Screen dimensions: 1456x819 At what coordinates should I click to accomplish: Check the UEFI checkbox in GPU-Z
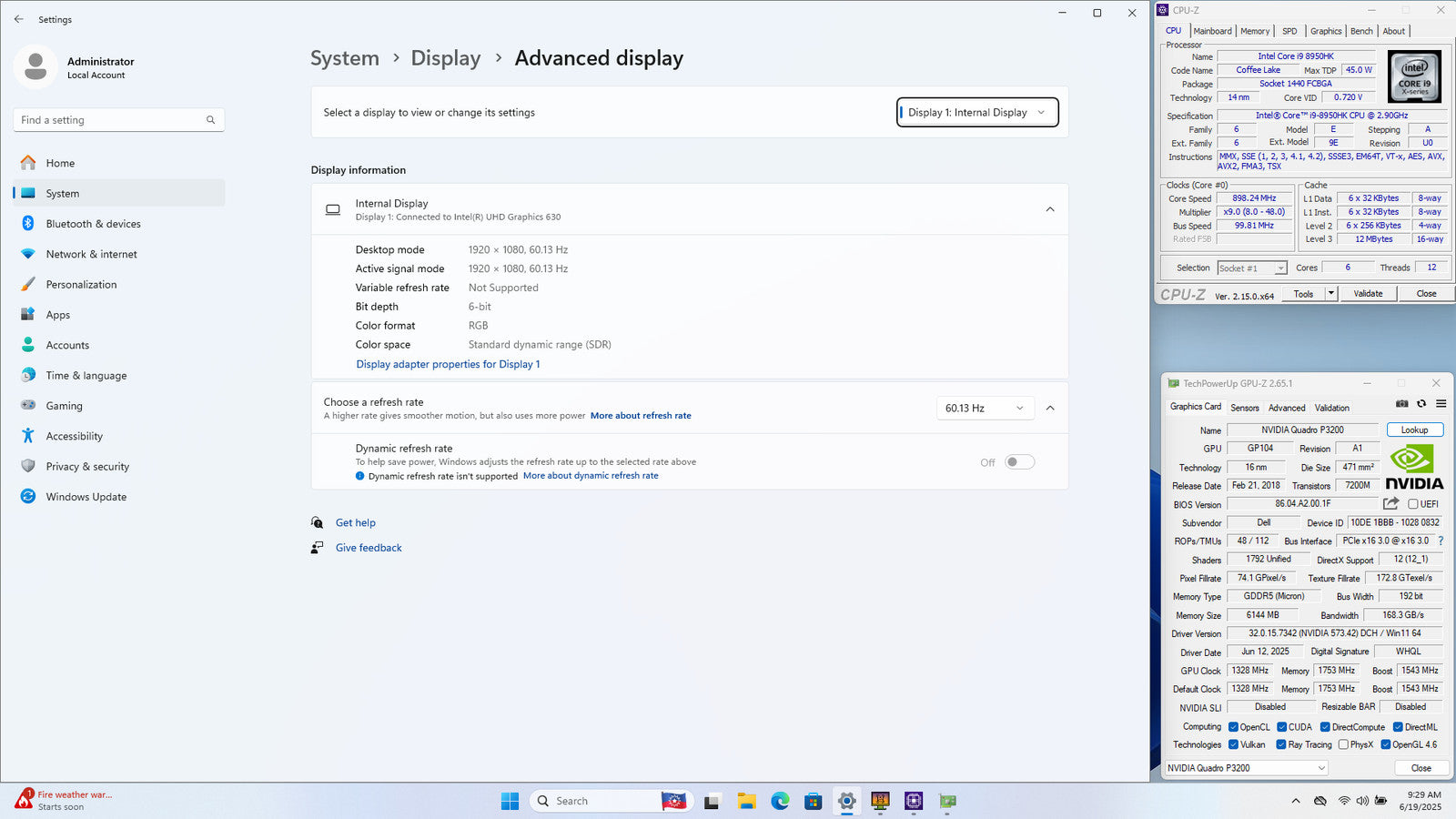pyautogui.click(x=1413, y=504)
